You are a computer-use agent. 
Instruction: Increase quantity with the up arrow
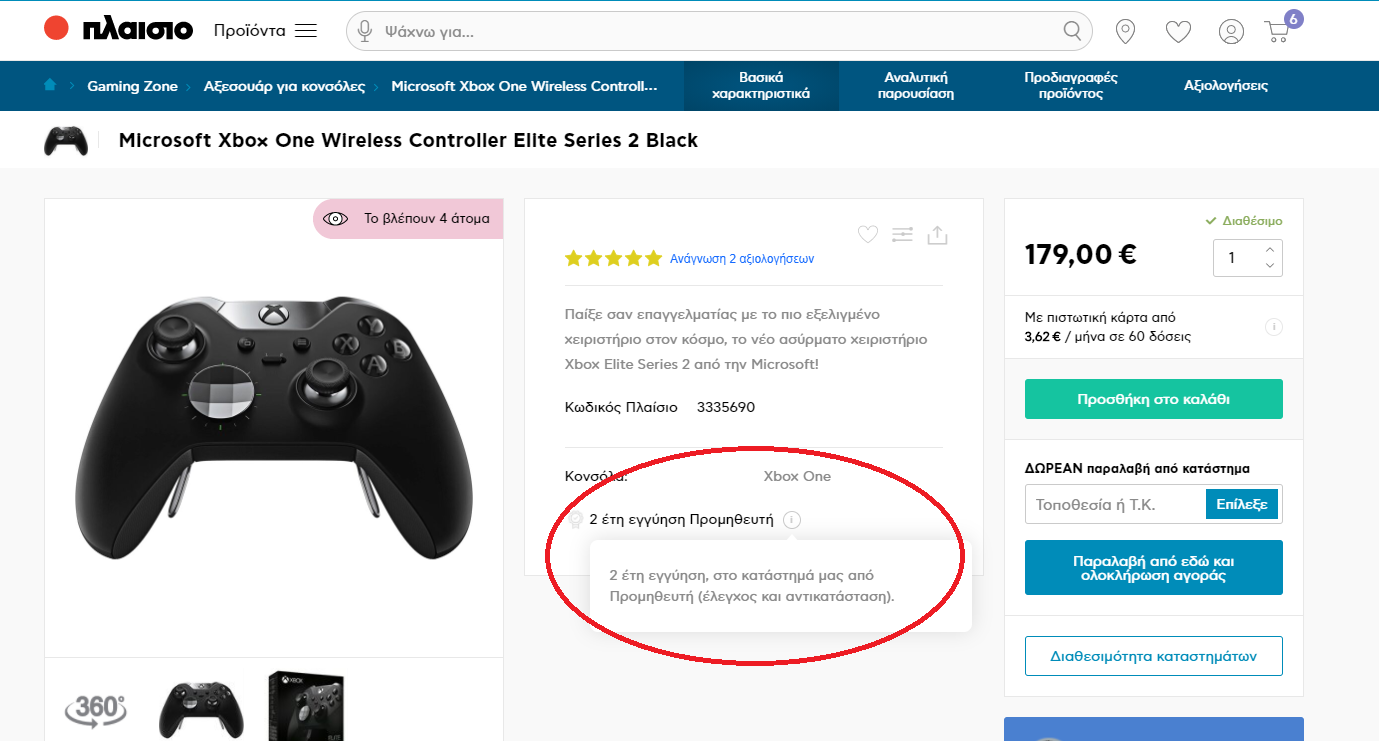coord(1269,250)
